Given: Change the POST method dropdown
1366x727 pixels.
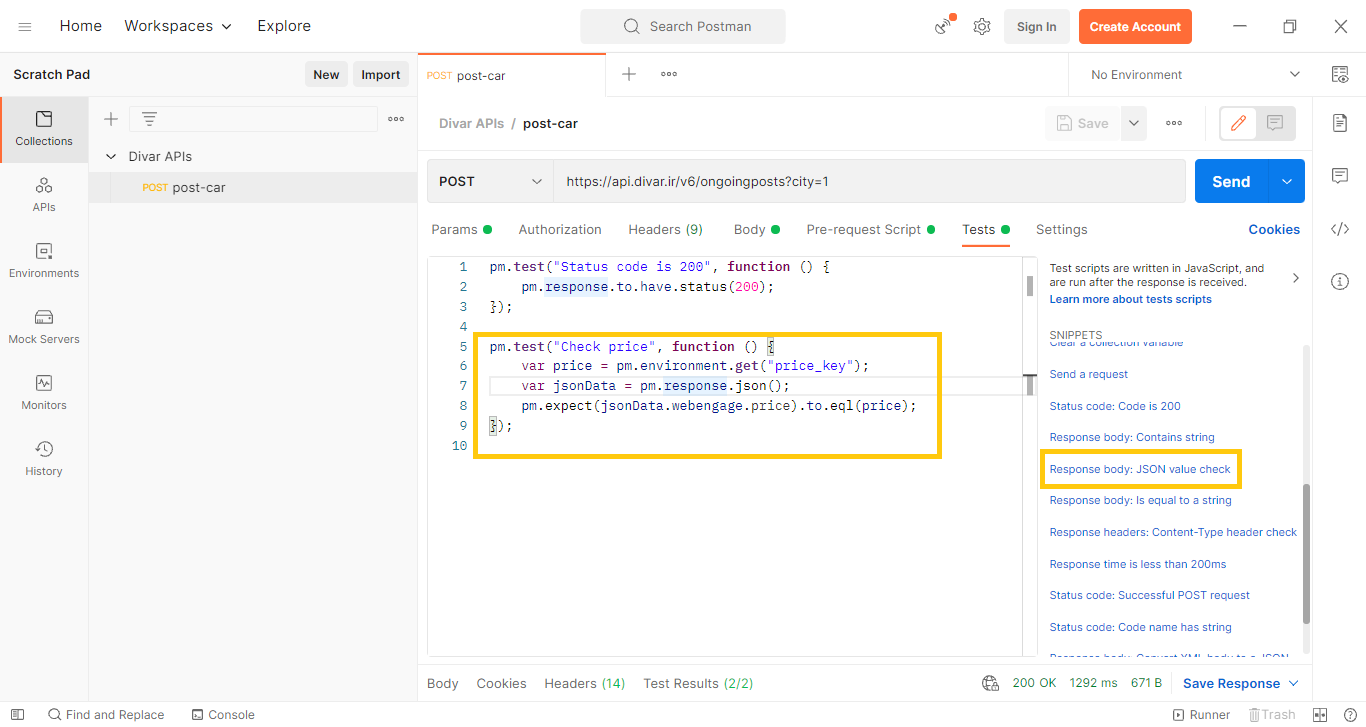Looking at the screenshot, I should (x=490, y=181).
